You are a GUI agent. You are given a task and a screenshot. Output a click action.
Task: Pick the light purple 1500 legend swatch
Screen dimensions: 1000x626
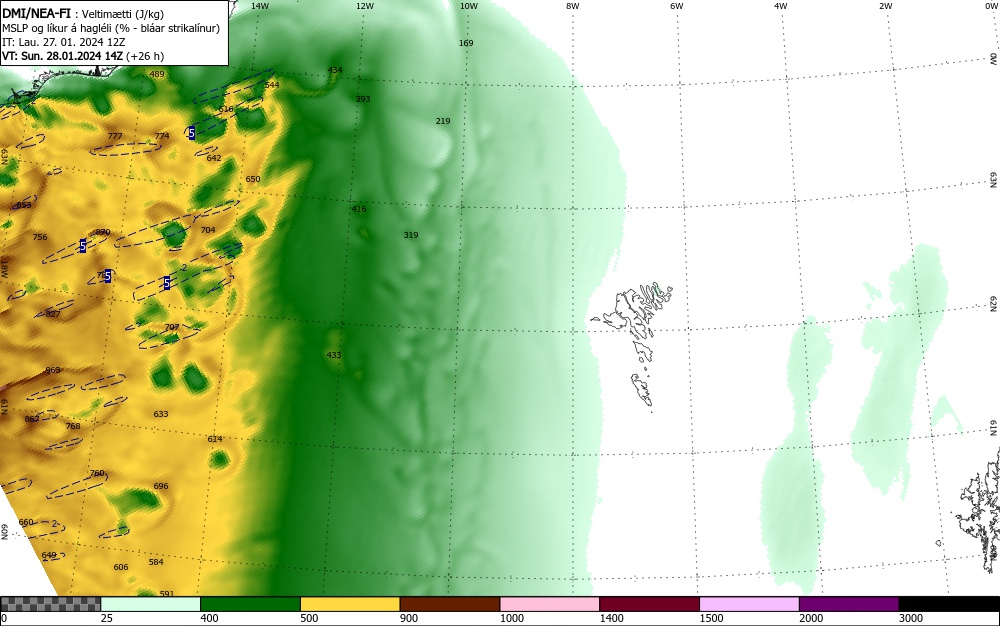[x=749, y=604]
